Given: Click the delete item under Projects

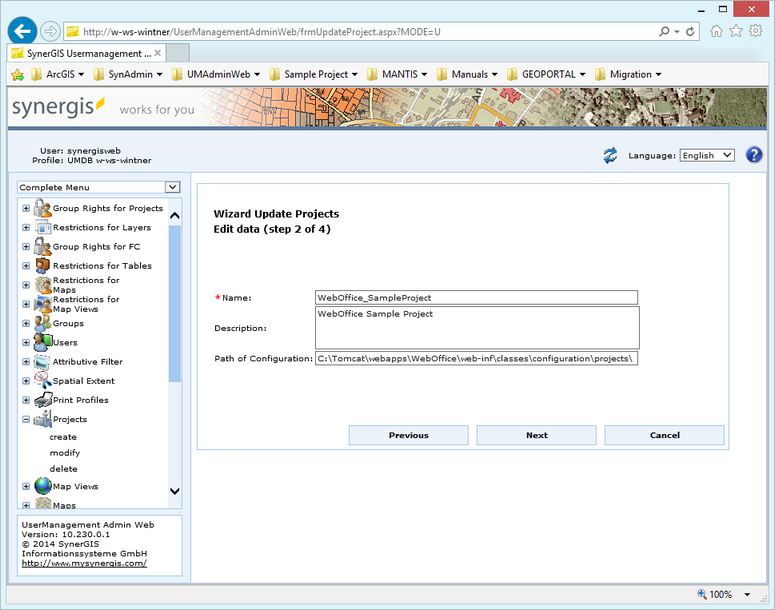Looking at the screenshot, I should [63, 469].
